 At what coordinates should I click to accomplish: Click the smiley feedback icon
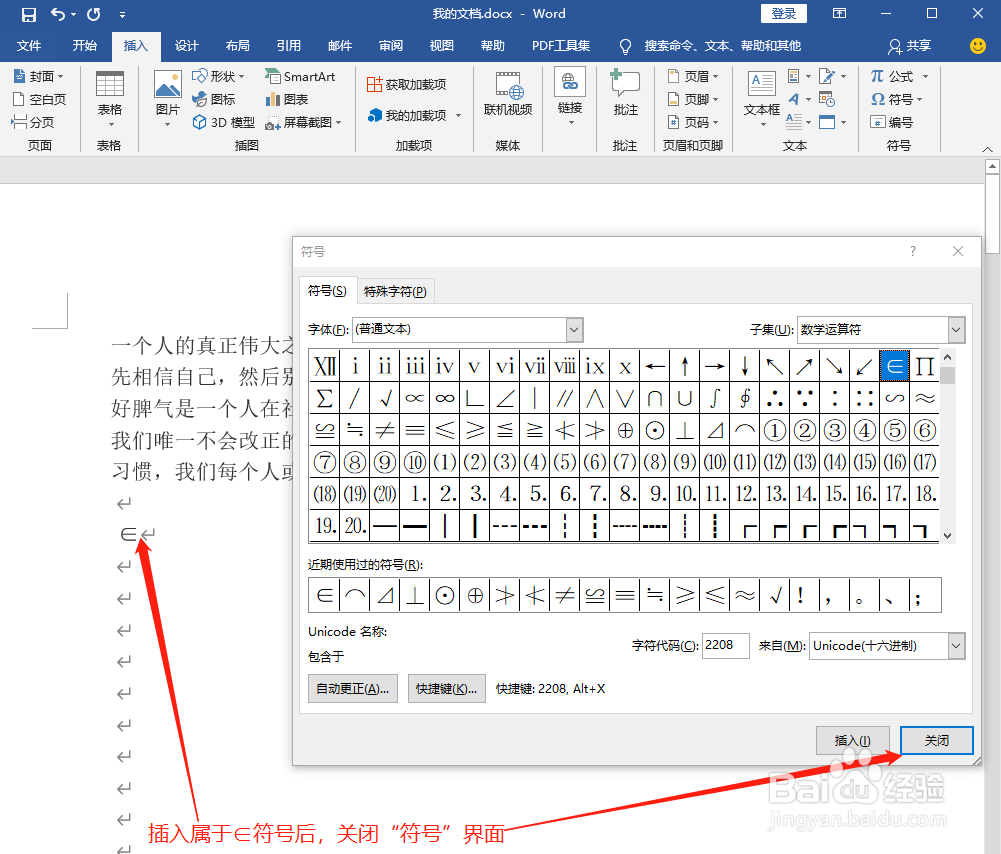tap(977, 46)
